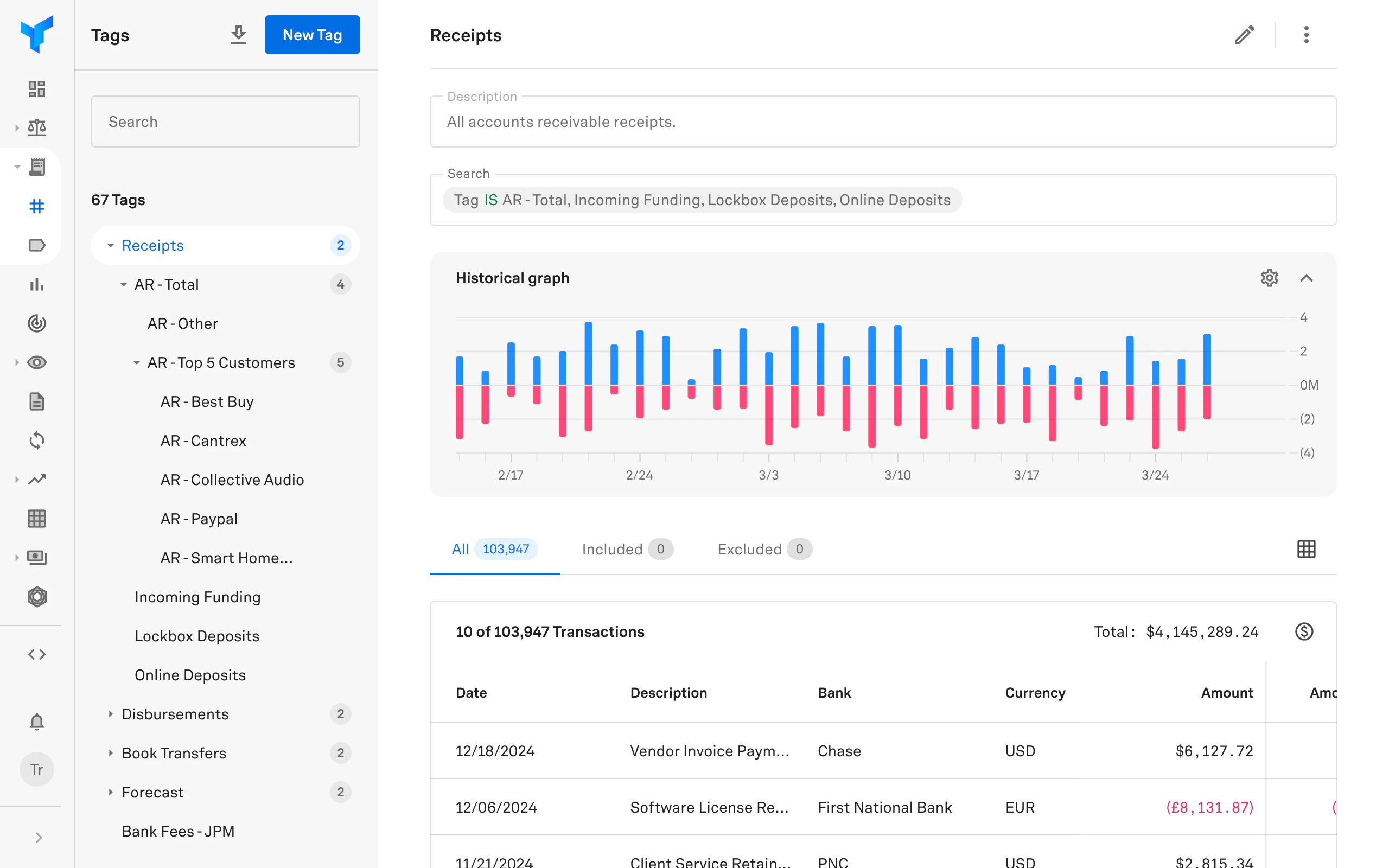Collapse the AR - Top 5 Customers group
Screen dimensions: 1389x868
[x=137, y=362]
